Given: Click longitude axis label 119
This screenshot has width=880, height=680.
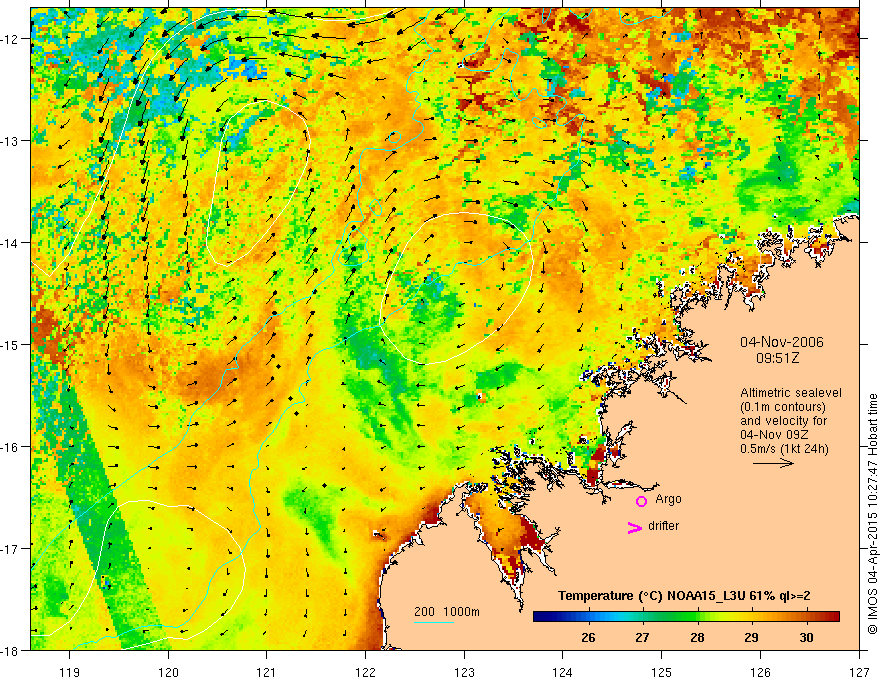Looking at the screenshot, I should [70, 672].
